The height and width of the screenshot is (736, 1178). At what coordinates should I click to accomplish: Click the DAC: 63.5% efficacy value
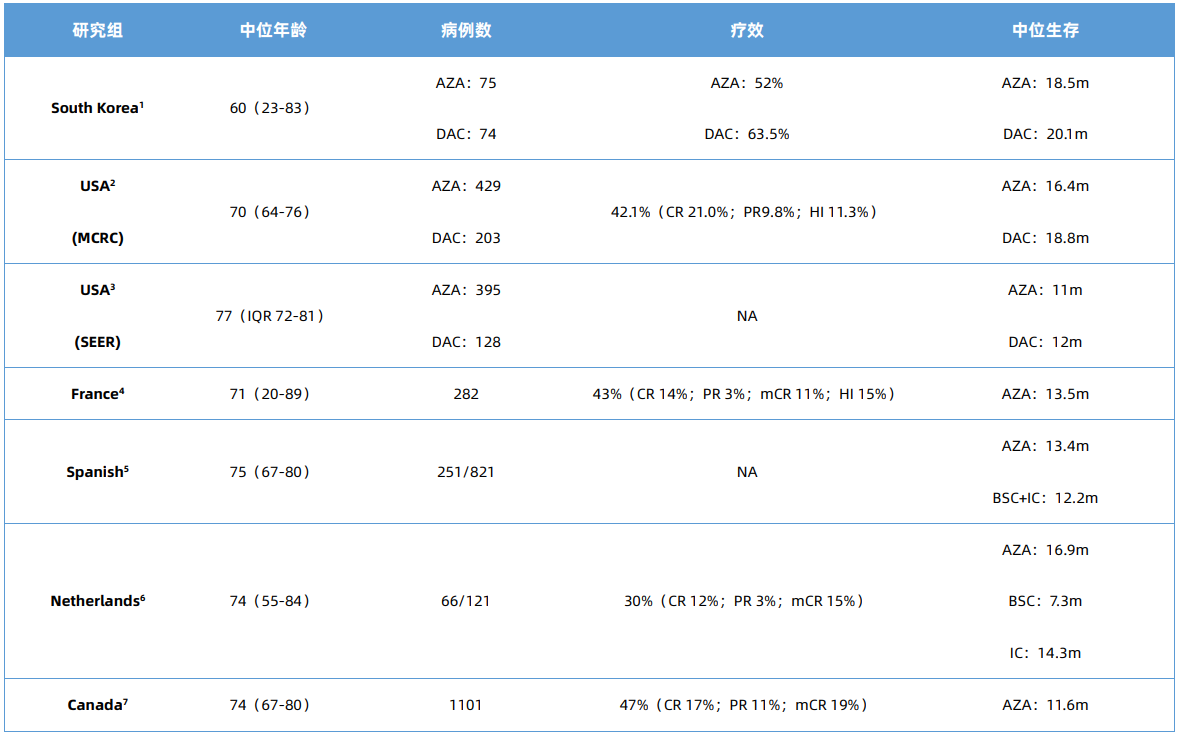coord(747,134)
